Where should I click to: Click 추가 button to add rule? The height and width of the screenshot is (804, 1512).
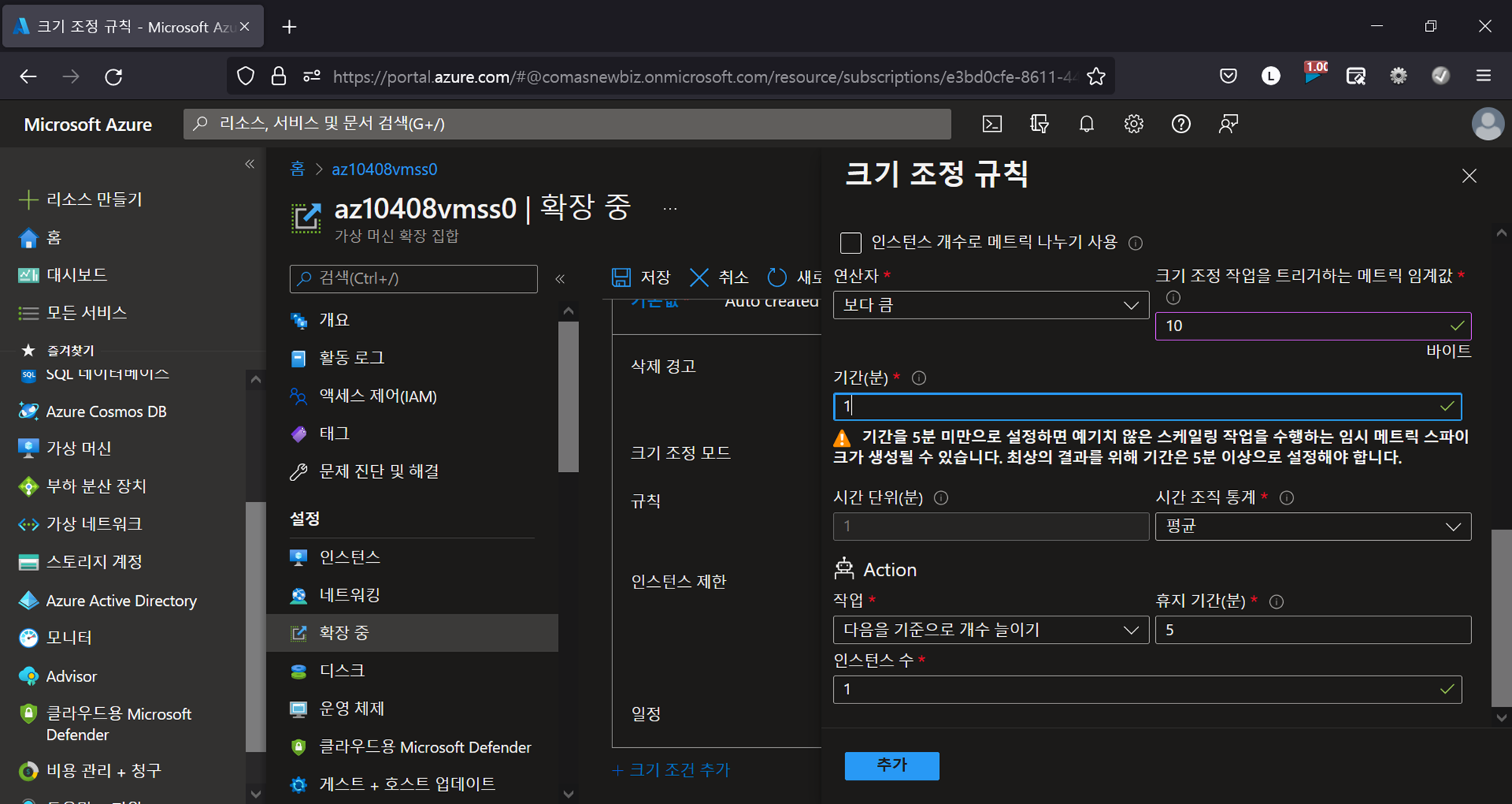891,765
